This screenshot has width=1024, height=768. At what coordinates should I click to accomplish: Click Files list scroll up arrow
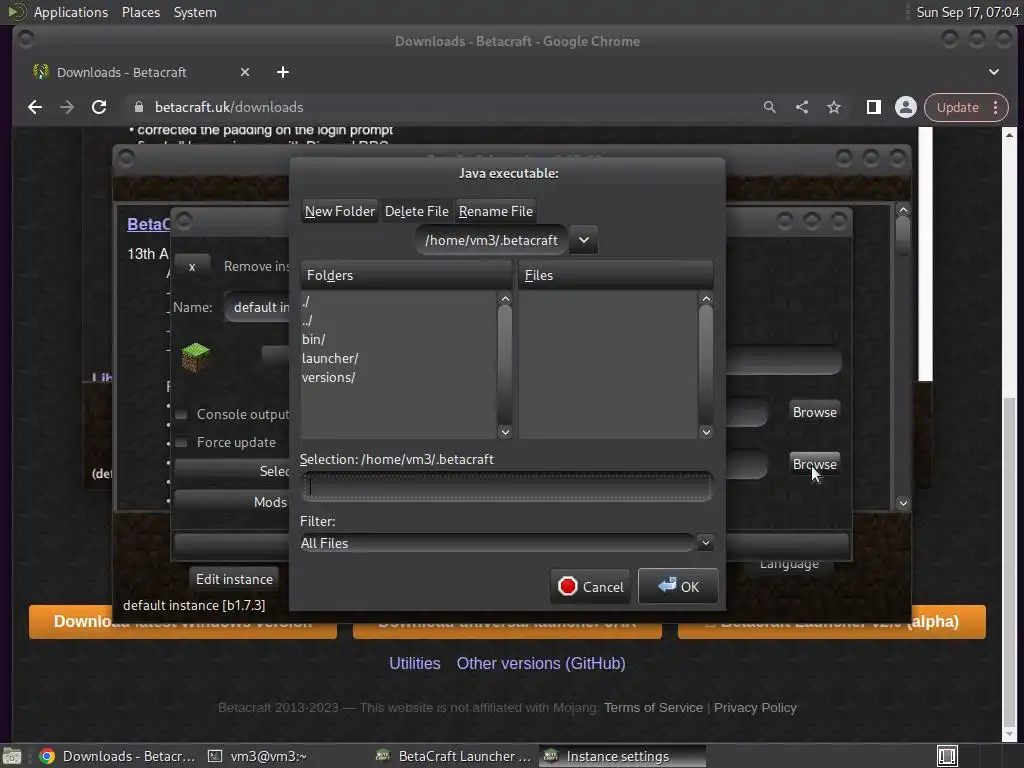(x=706, y=299)
